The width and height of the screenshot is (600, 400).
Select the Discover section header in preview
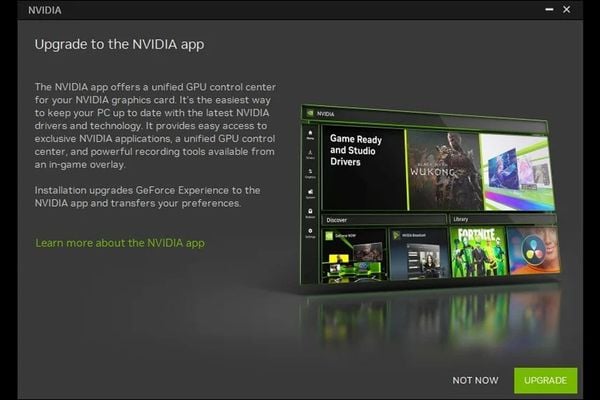[x=337, y=220]
